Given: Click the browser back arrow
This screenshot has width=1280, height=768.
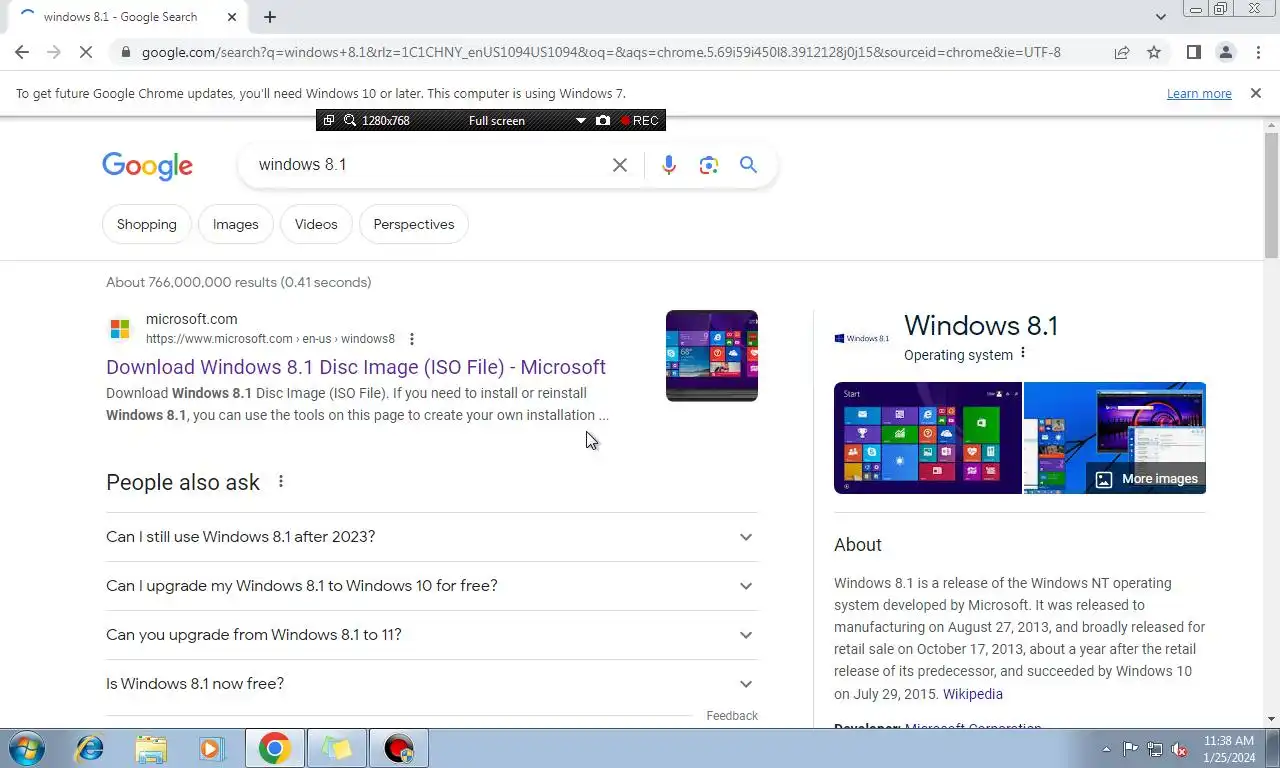Looking at the screenshot, I should pyautogui.click(x=22, y=52).
